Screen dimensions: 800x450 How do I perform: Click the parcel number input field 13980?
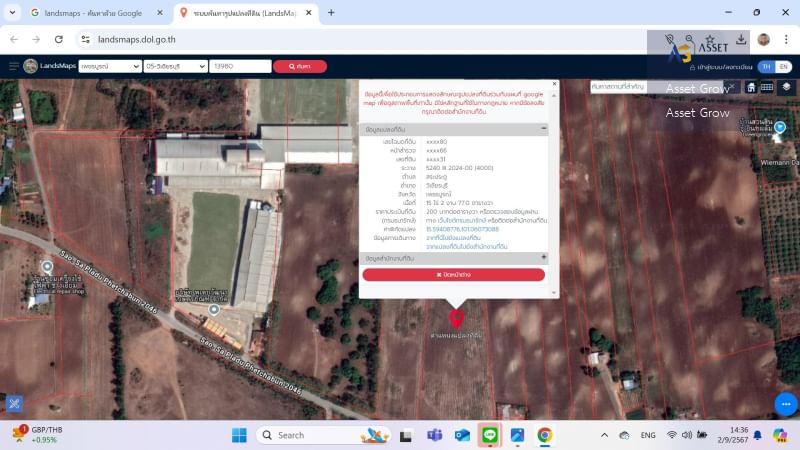(240, 66)
